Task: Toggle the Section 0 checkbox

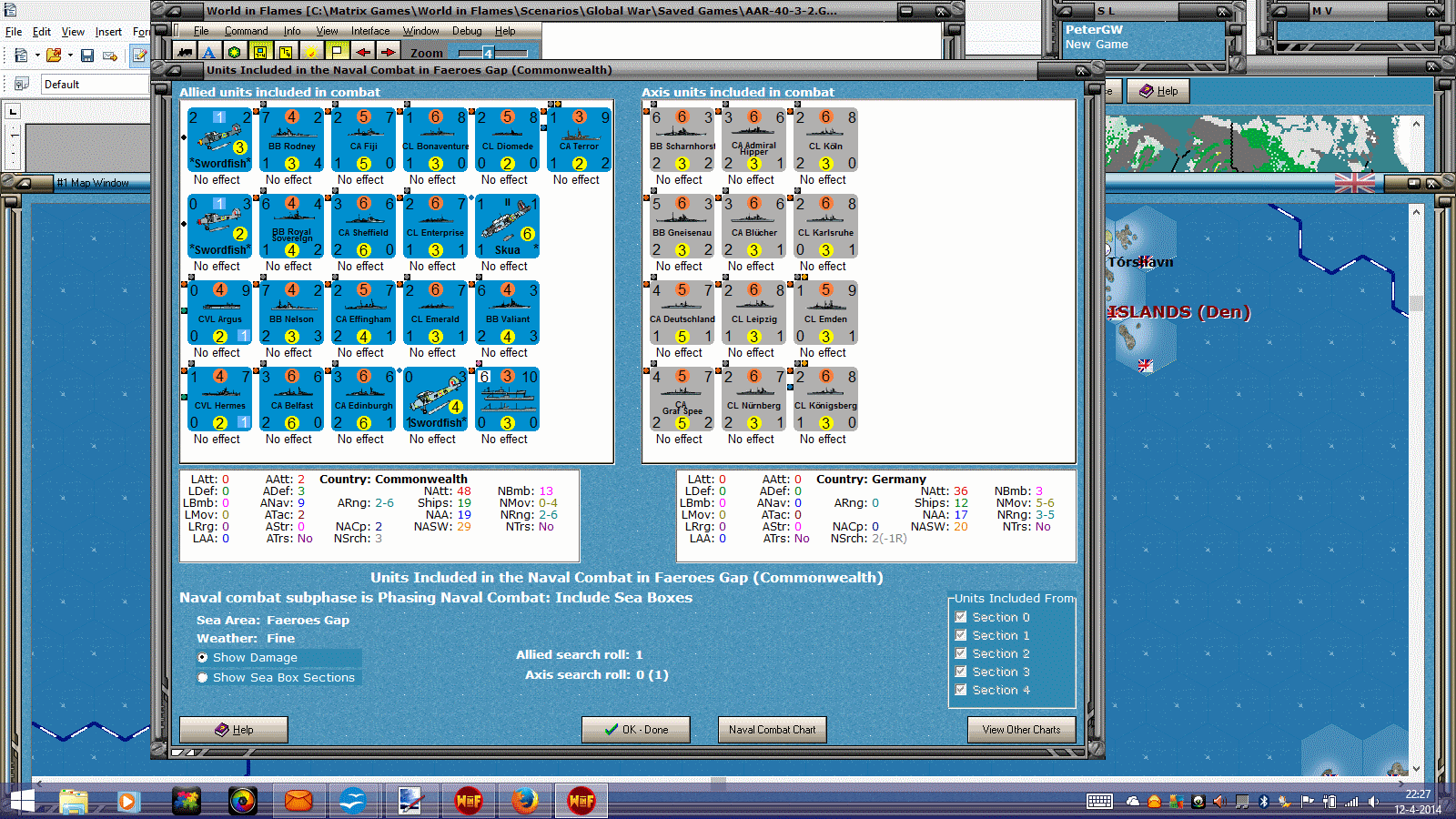Action: pyautogui.click(x=961, y=617)
